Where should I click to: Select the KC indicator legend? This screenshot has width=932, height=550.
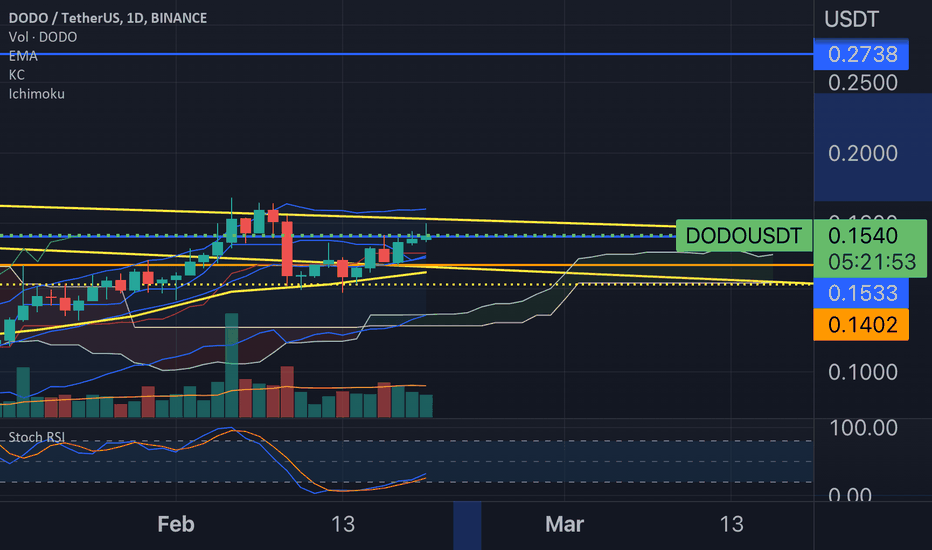[x=17, y=75]
